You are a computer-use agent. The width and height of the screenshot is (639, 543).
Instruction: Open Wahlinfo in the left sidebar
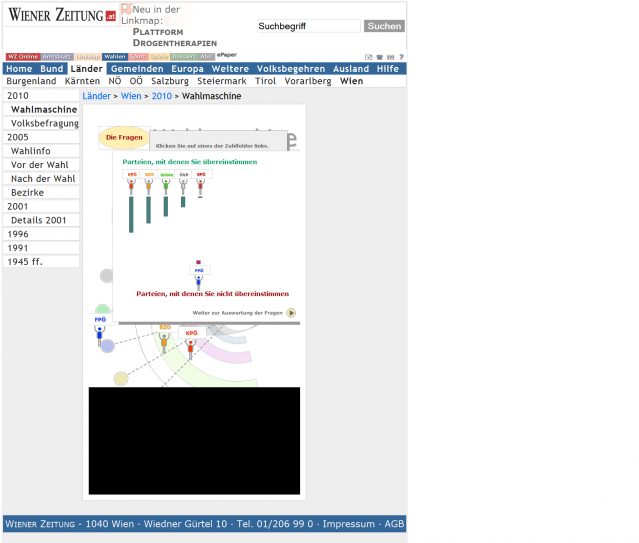(x=41, y=151)
